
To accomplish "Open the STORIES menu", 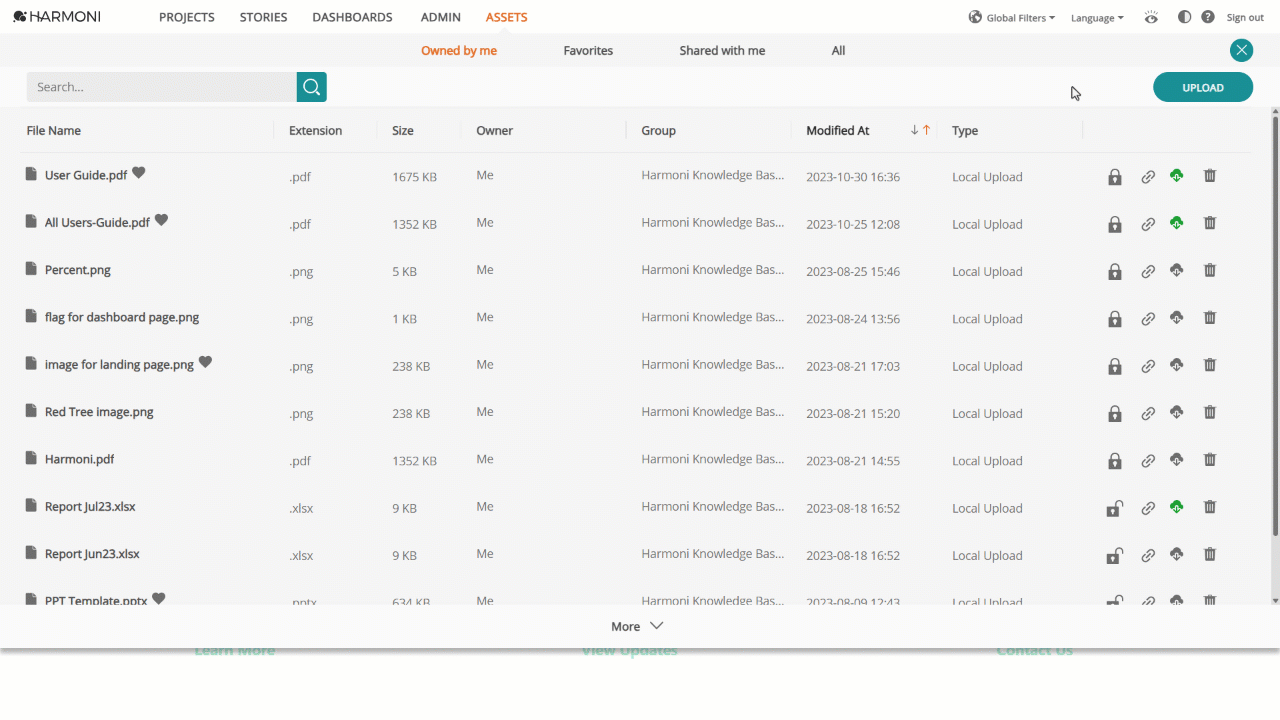I will click(263, 17).
